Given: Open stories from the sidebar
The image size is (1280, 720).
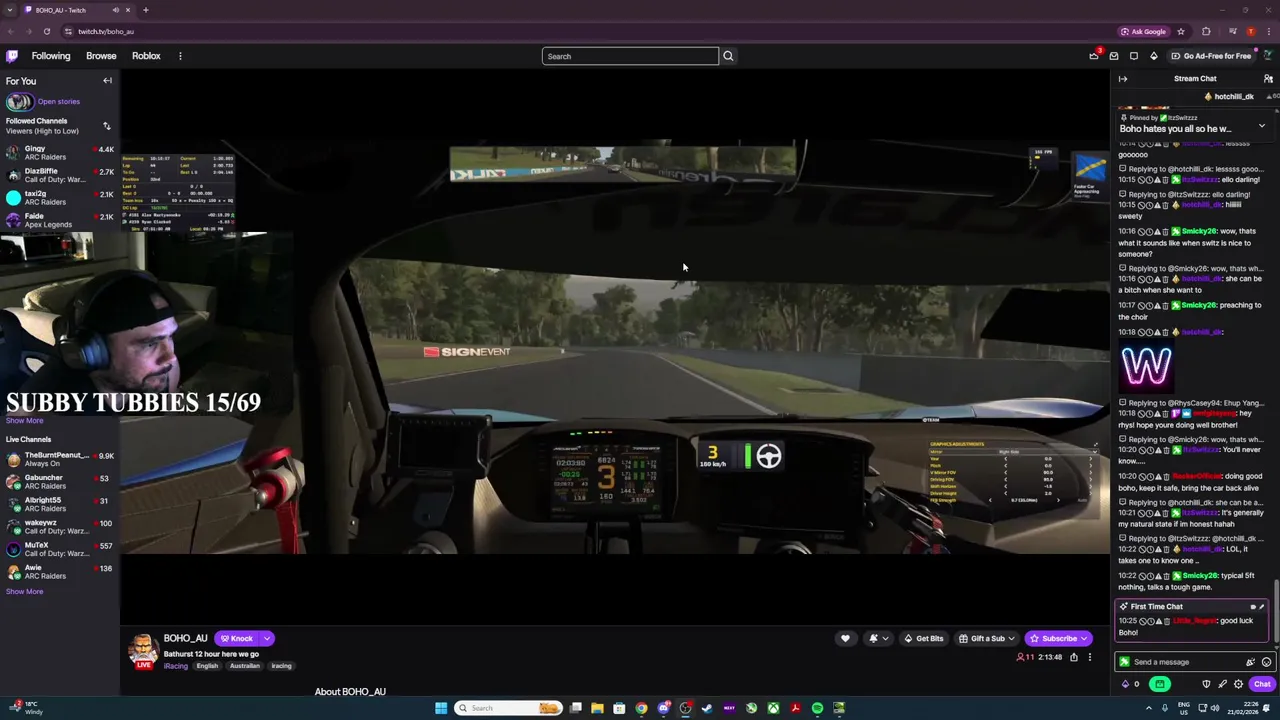Looking at the screenshot, I should 58,101.
